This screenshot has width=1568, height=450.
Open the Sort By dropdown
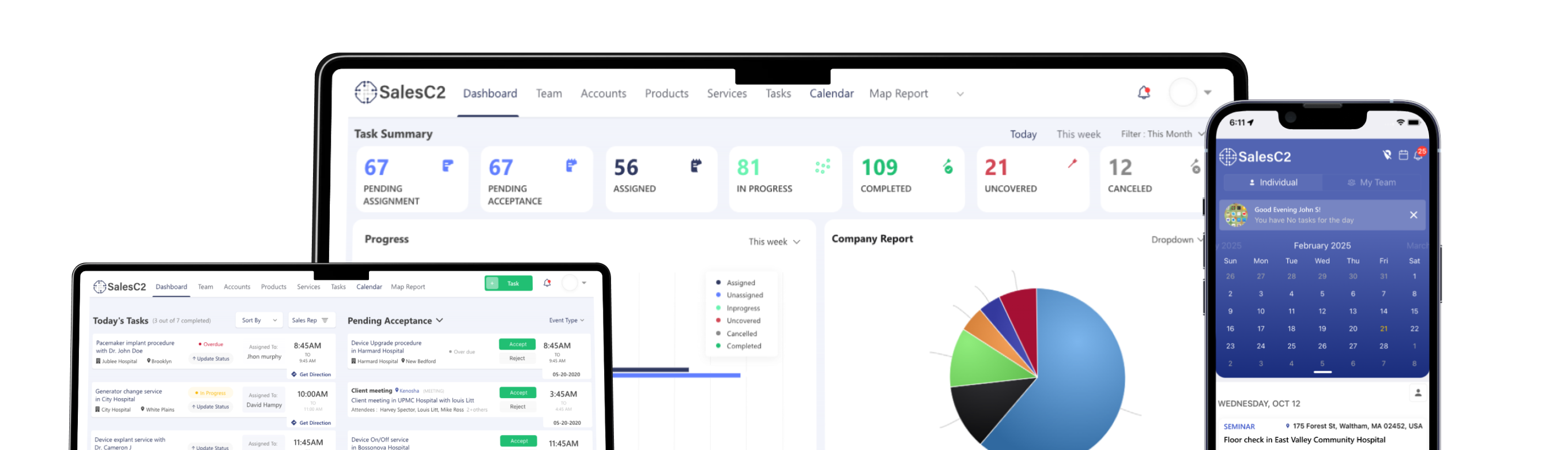259,320
